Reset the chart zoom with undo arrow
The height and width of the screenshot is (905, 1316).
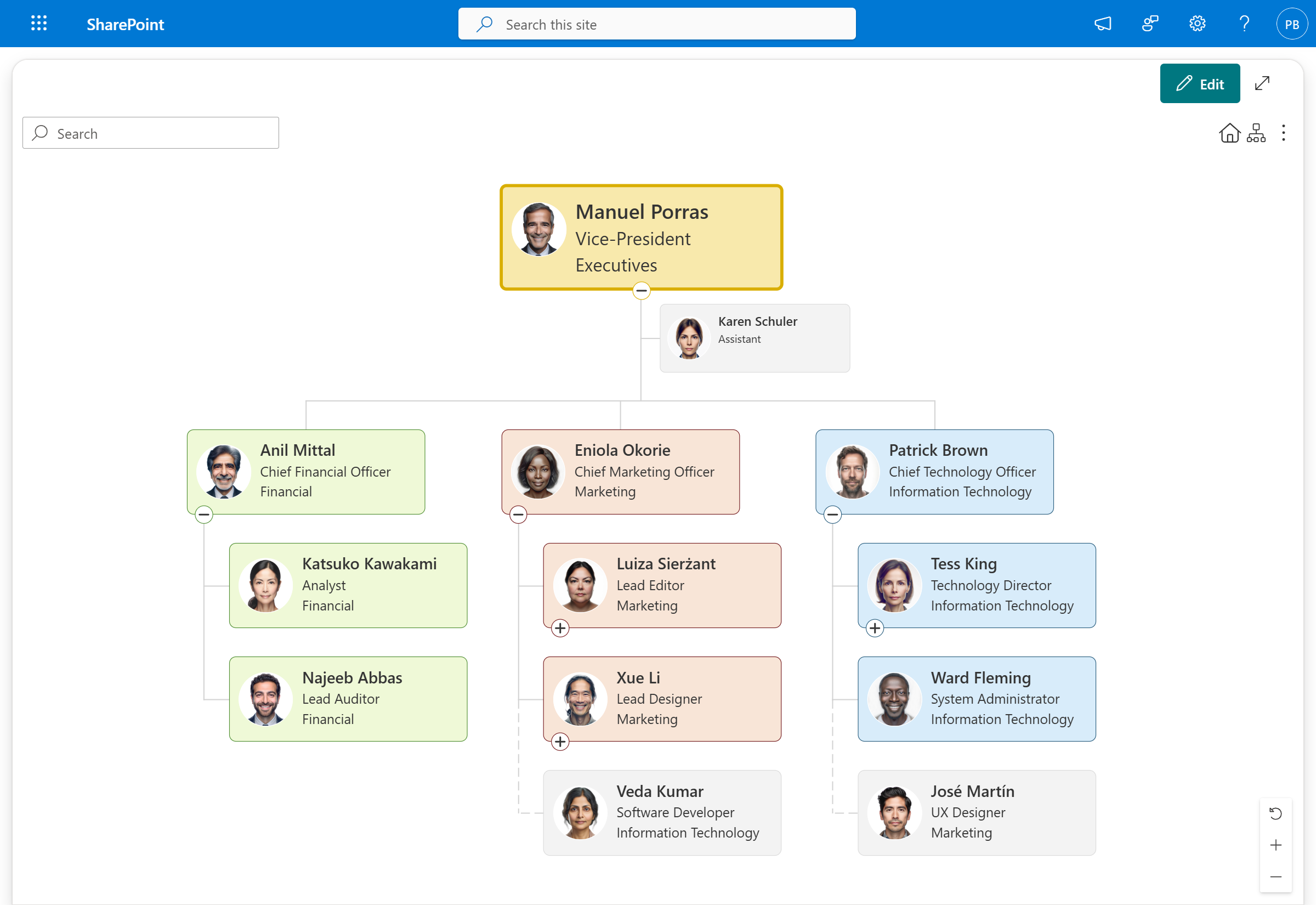1276,814
